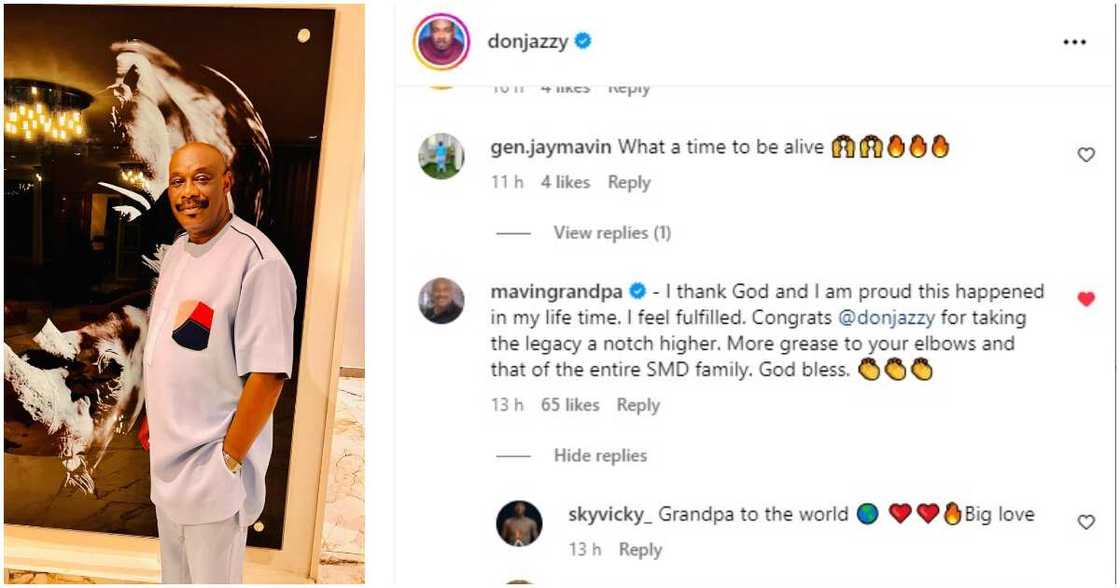
Task: Expand View replies (1) under gen.jaymavin
Action: [612, 233]
